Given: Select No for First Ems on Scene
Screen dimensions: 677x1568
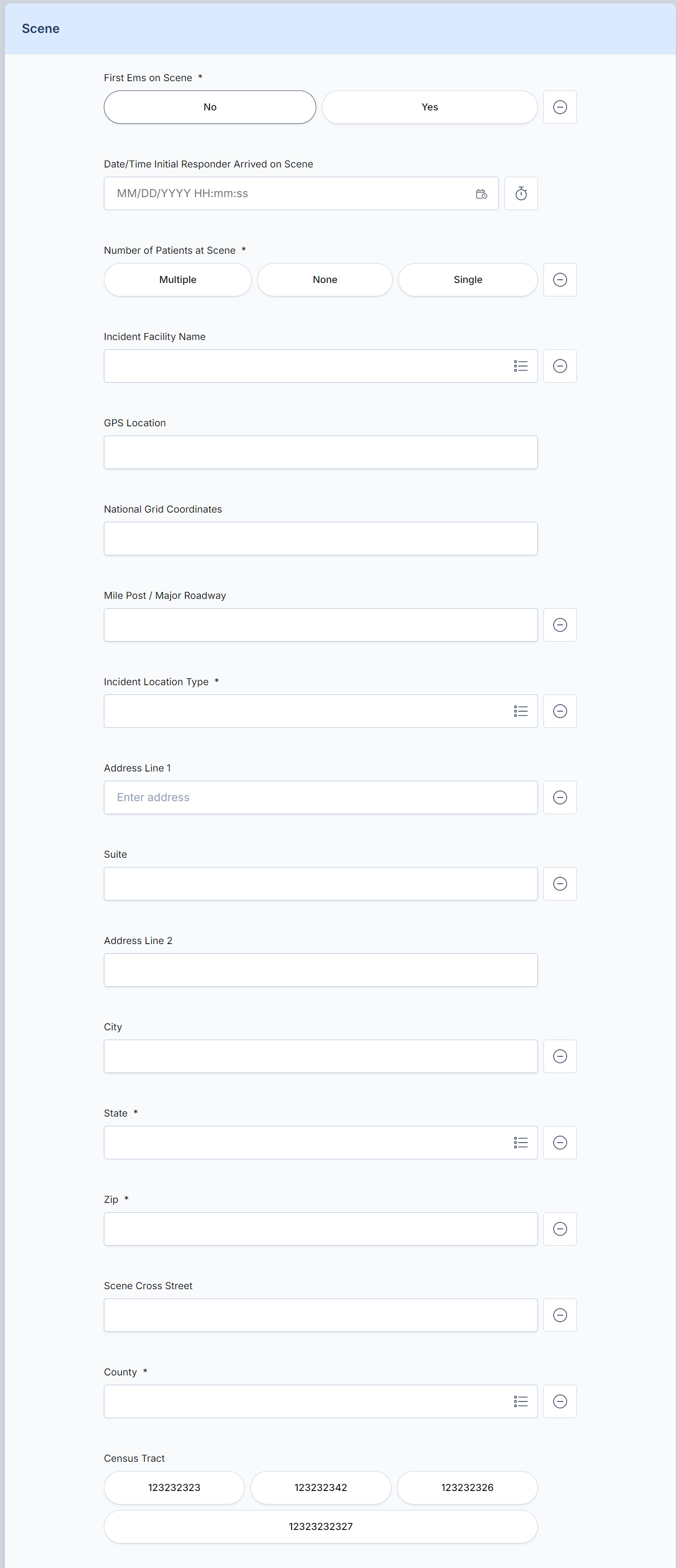Looking at the screenshot, I should [210, 107].
